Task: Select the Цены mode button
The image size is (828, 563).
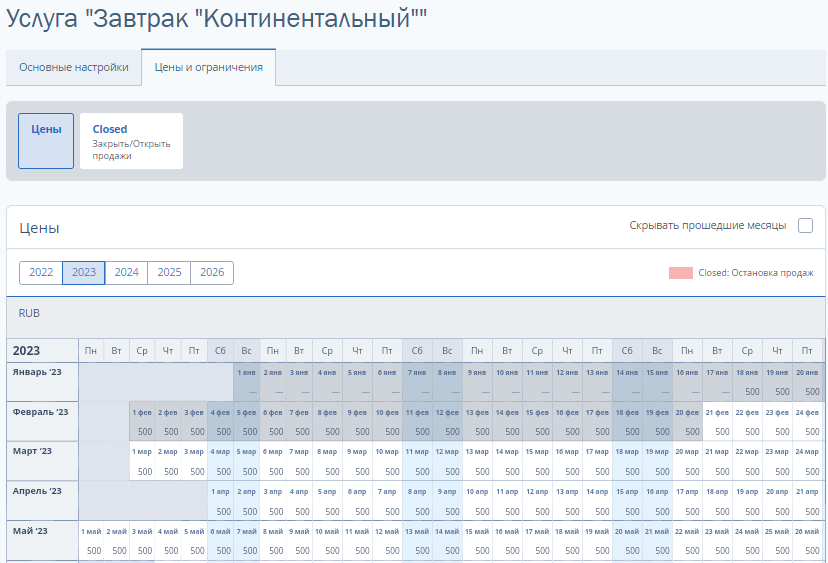Action: 46,141
